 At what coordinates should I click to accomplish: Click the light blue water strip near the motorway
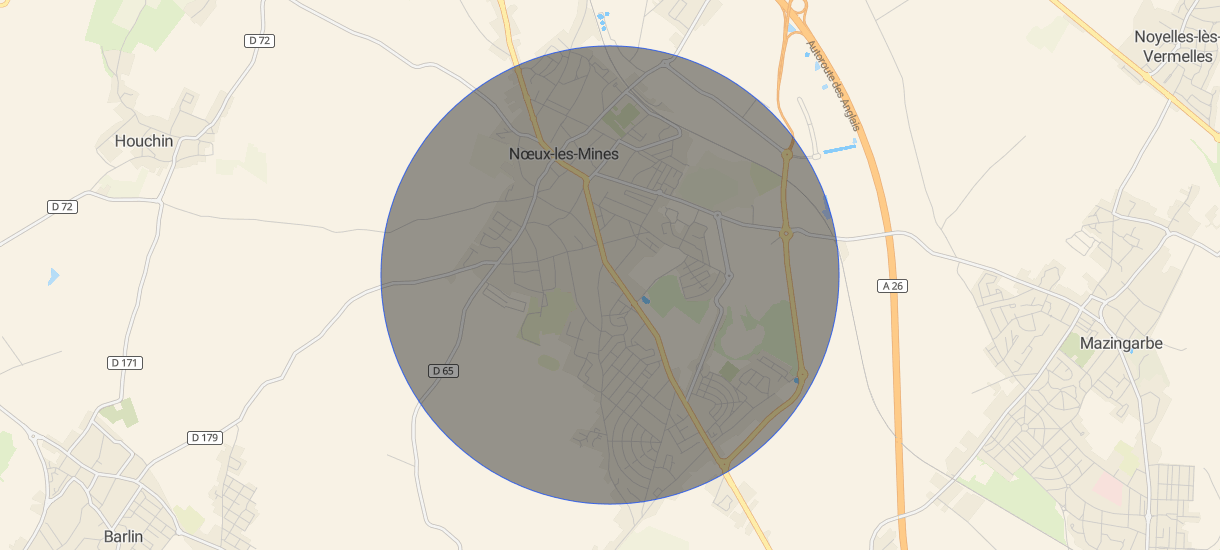coord(841,148)
